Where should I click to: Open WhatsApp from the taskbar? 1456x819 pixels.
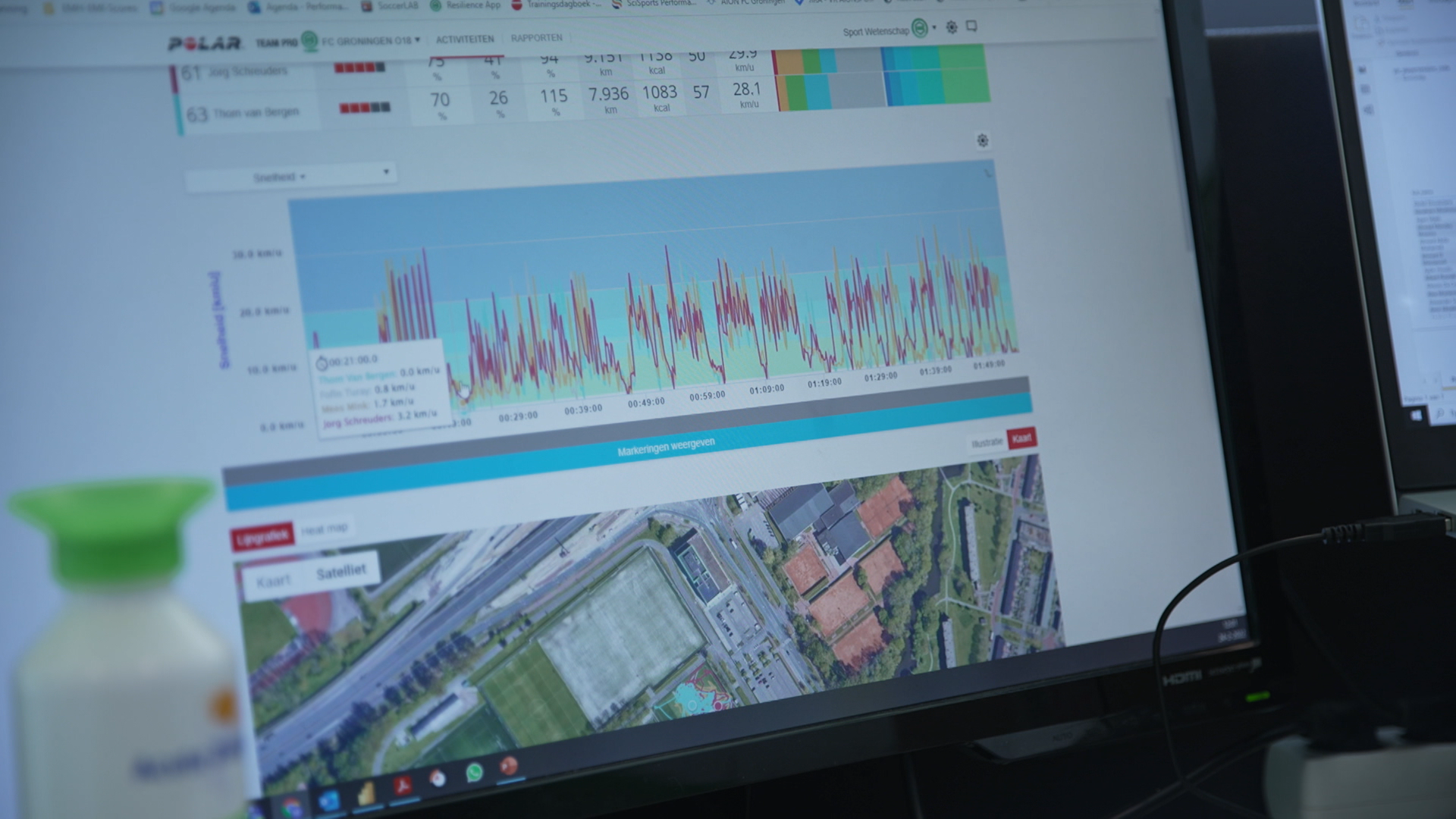[x=475, y=772]
